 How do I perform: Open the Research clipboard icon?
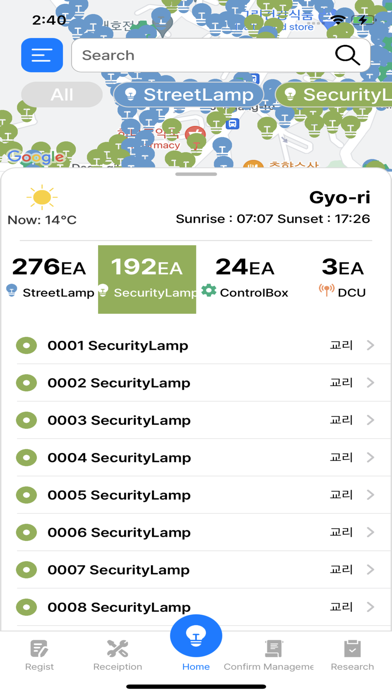(x=352, y=649)
